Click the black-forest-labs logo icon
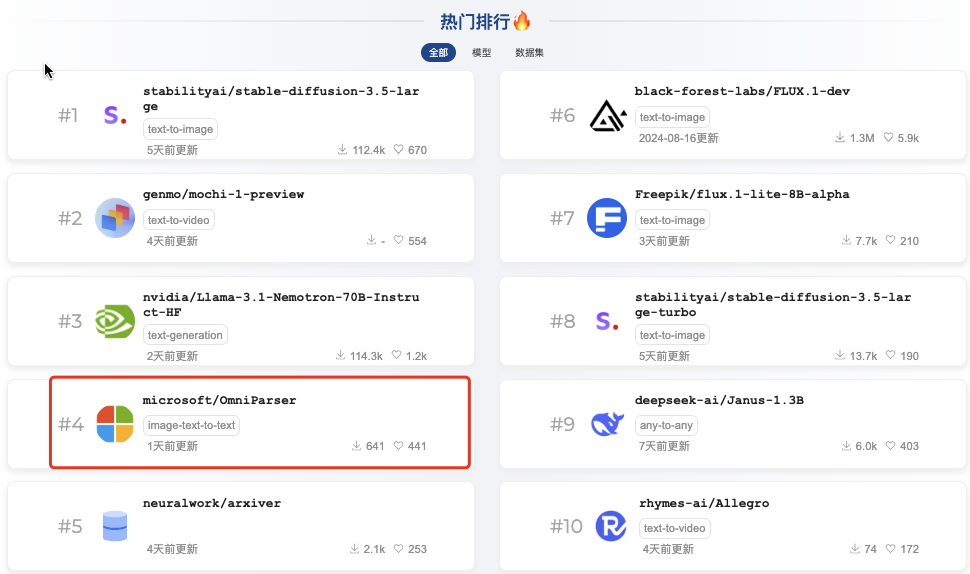Viewport: 970px width, 574px height. click(x=607, y=116)
